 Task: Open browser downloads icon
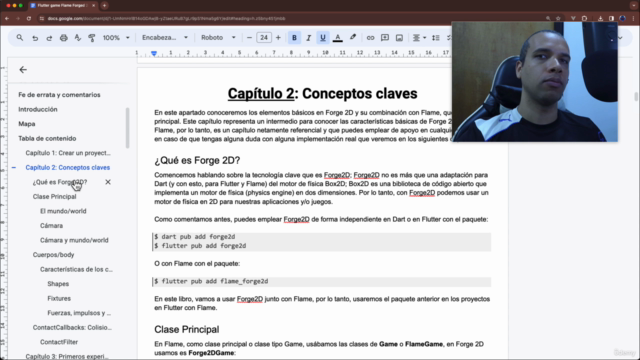point(600,18)
